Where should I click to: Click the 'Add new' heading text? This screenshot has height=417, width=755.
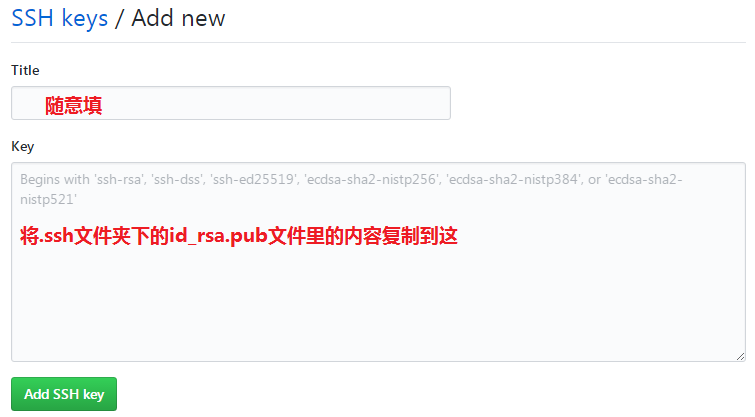click(178, 19)
